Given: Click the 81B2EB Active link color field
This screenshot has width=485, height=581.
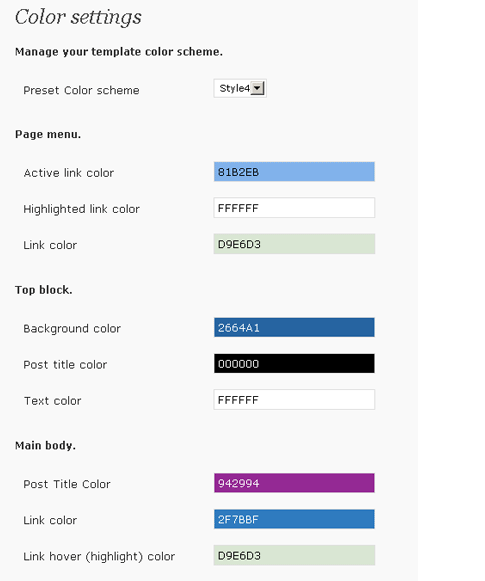Looking at the screenshot, I should coord(294,172).
